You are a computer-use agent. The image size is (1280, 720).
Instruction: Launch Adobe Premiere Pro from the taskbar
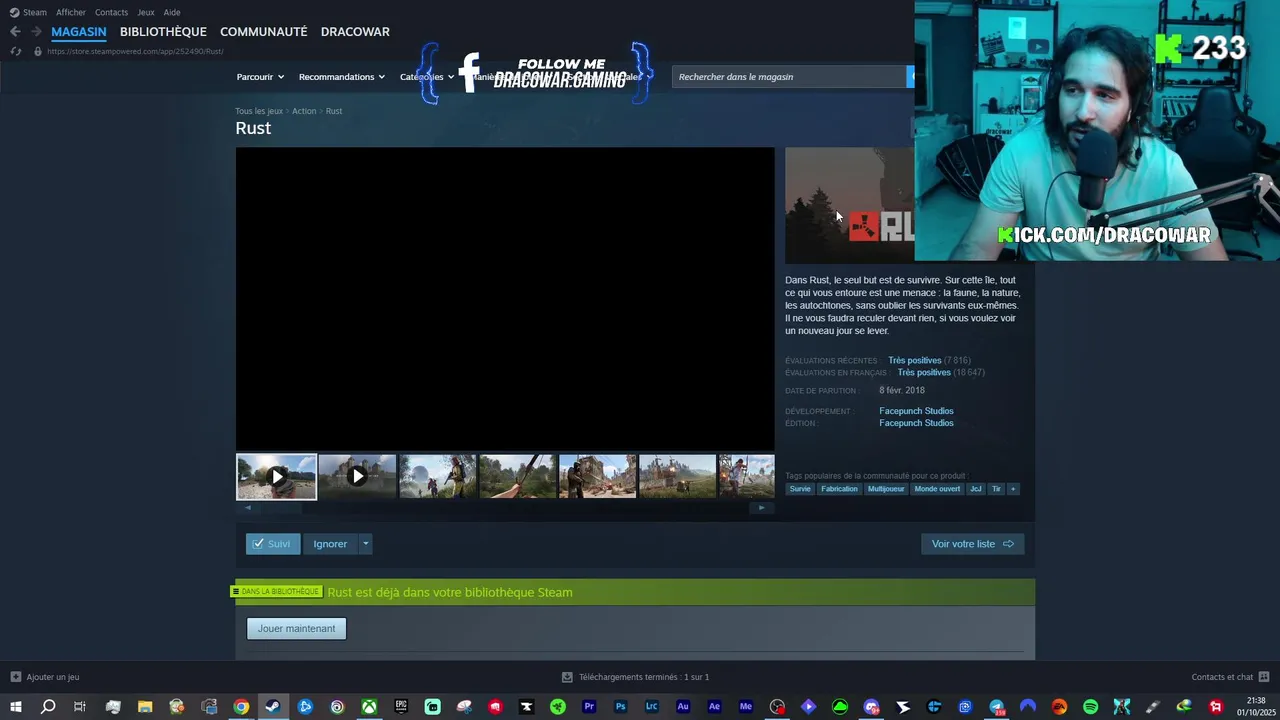[x=589, y=707]
